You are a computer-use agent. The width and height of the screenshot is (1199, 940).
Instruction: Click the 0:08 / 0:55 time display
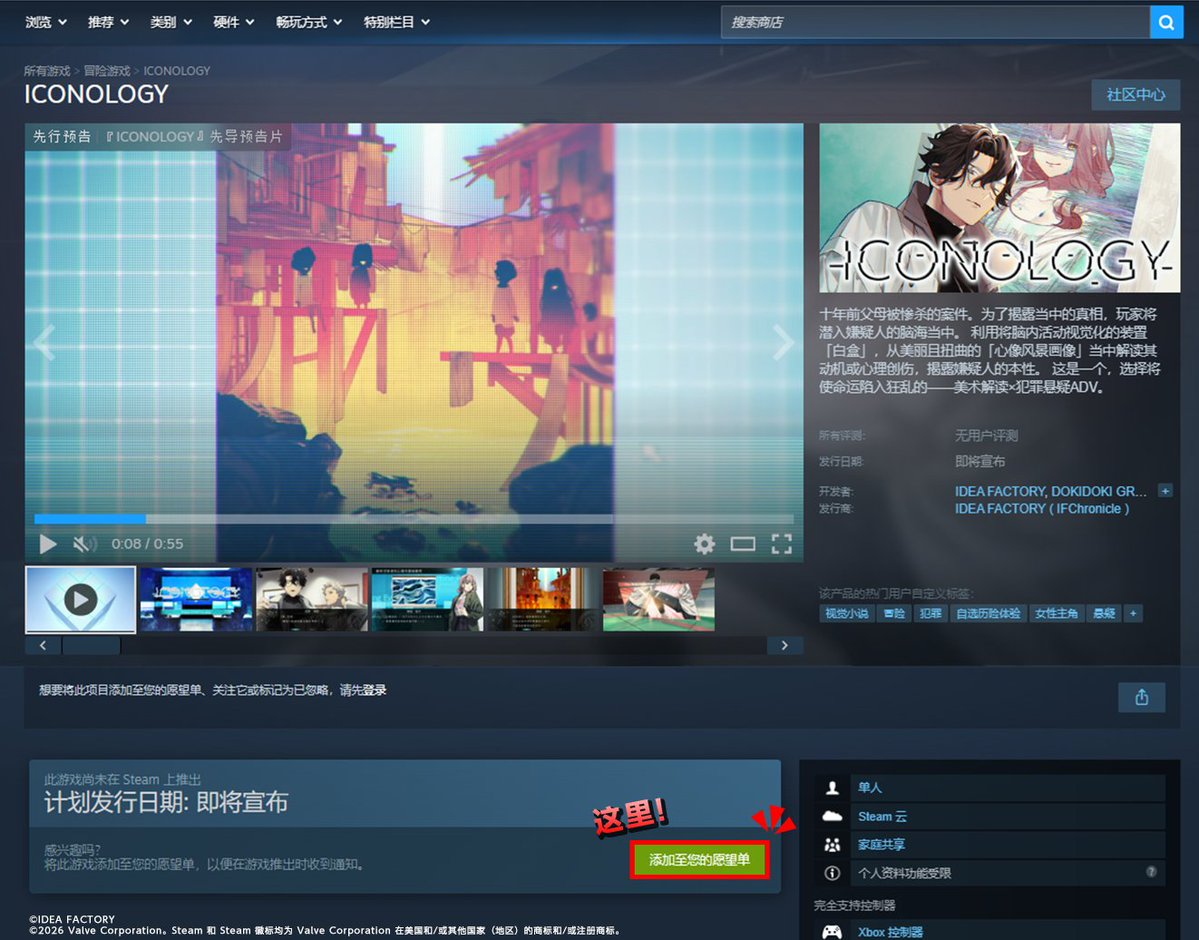147,544
